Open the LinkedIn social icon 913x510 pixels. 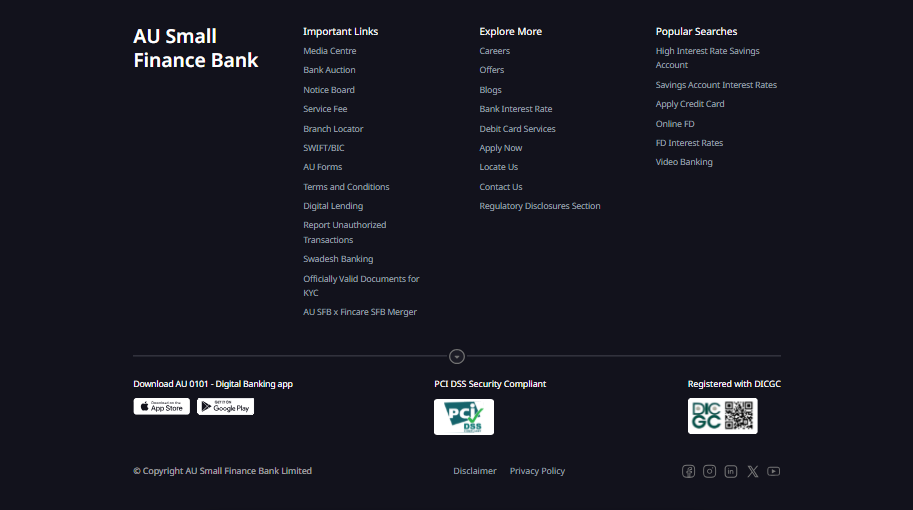731,471
